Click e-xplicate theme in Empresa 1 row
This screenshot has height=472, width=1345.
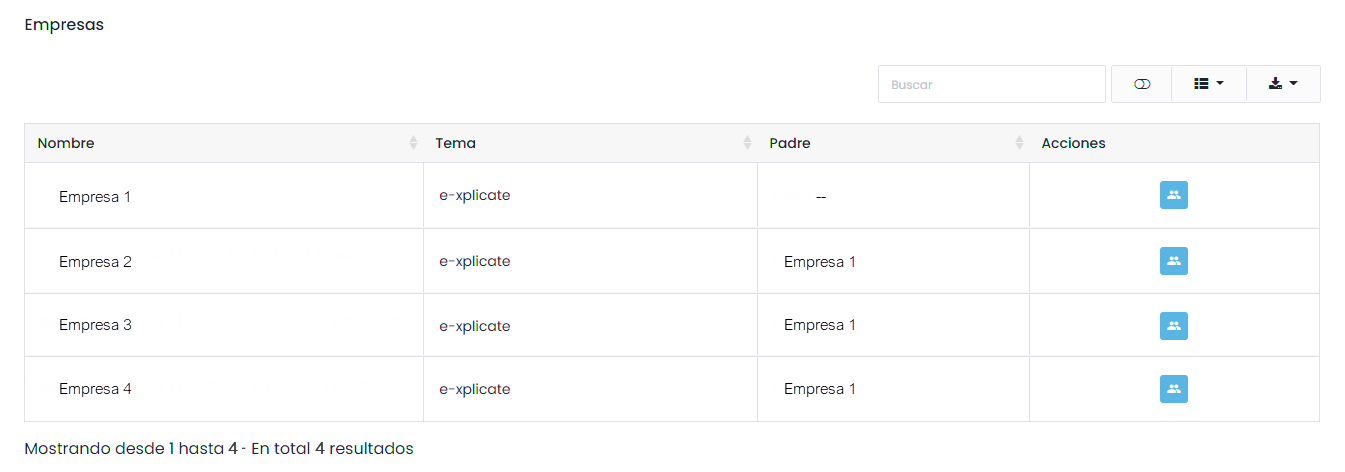(474, 196)
